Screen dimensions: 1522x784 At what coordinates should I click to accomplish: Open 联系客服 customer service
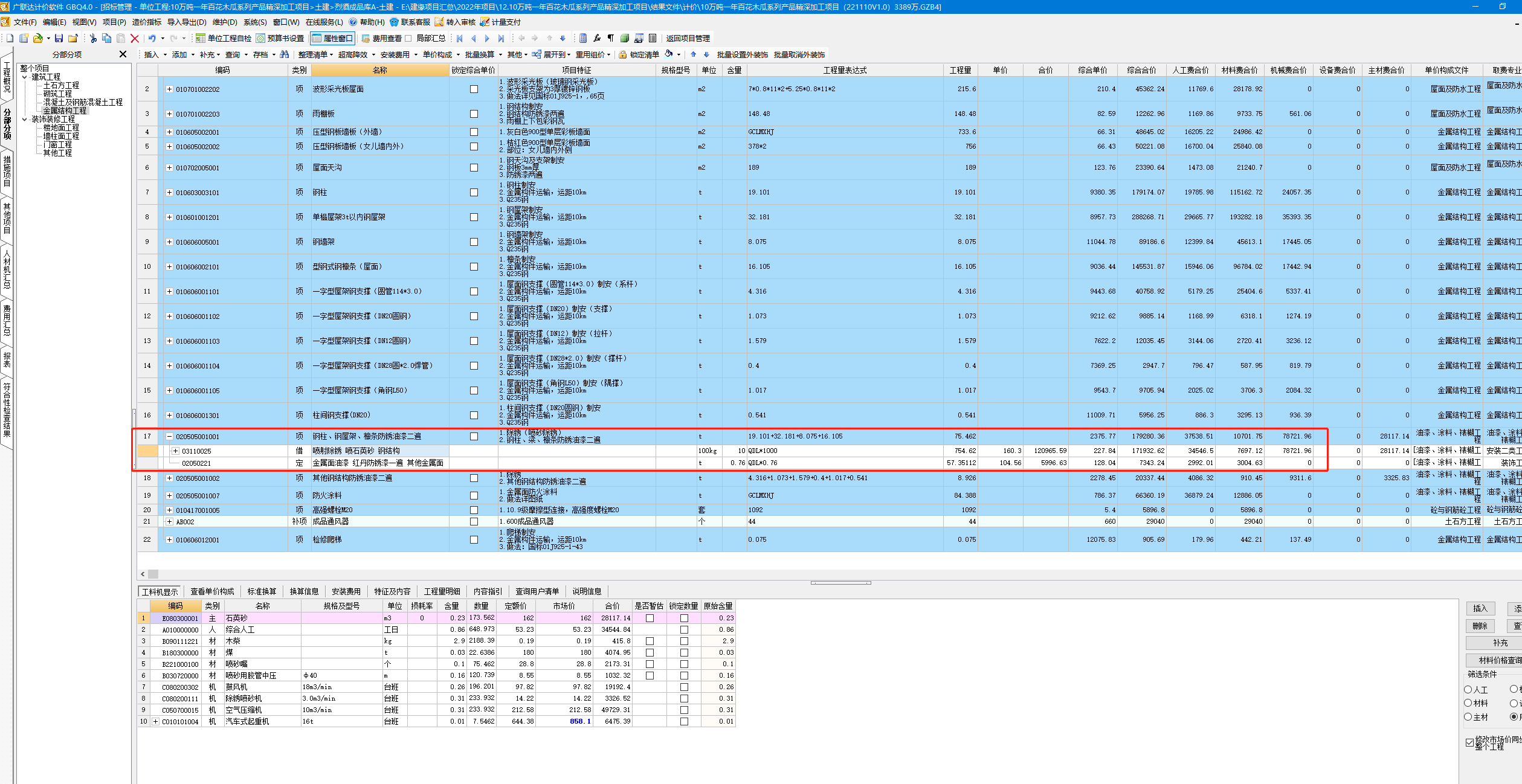pos(410,22)
